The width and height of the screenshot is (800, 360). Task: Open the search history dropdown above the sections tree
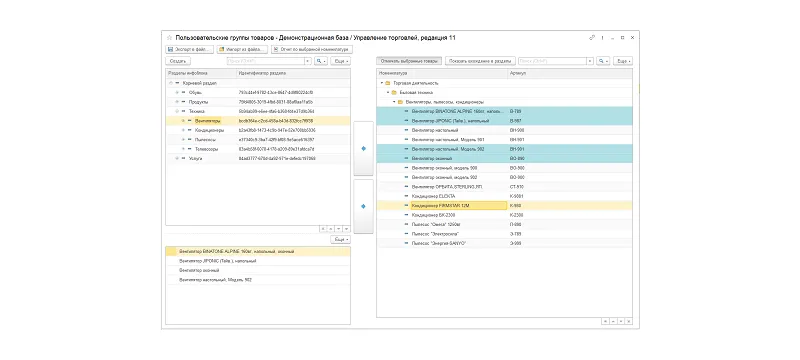pos(308,61)
